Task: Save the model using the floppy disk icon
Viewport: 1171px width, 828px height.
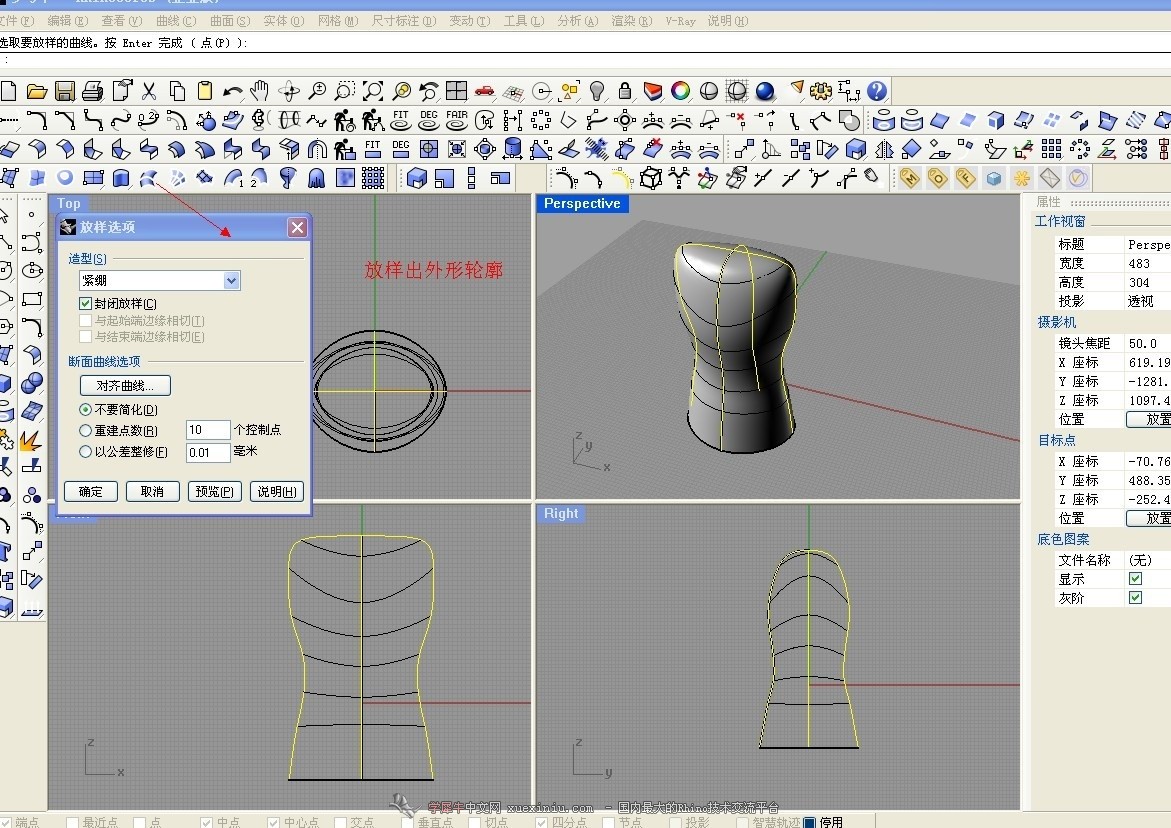Action: pos(65,91)
